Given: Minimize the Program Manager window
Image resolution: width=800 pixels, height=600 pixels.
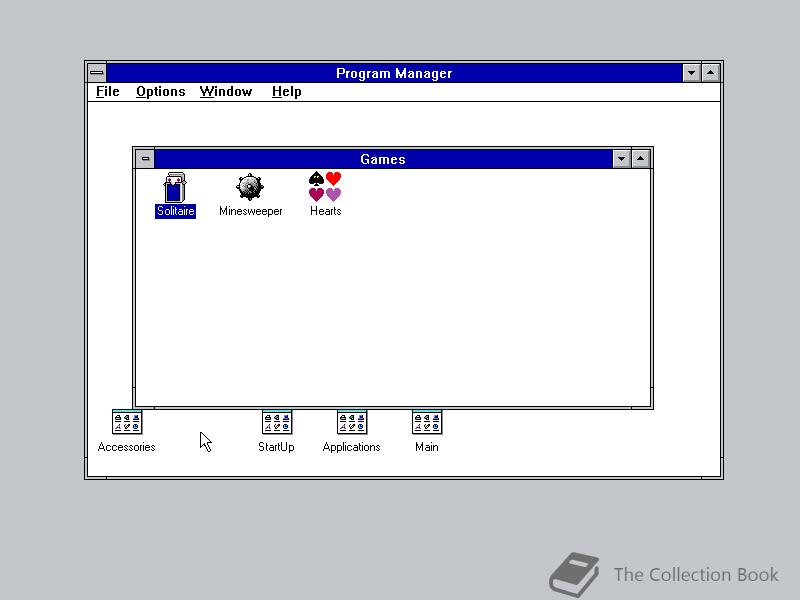Looking at the screenshot, I should point(691,73).
